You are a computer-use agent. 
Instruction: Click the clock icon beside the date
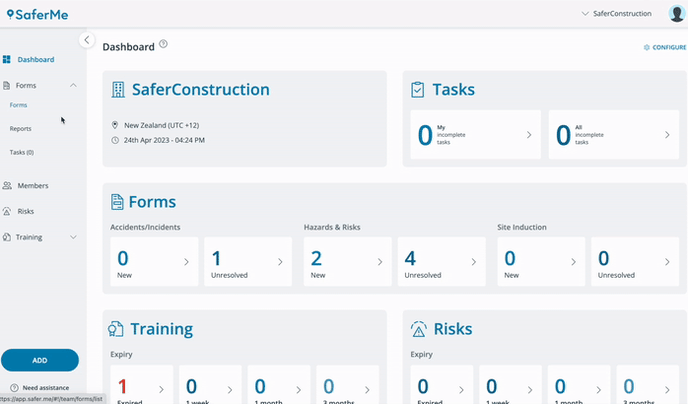click(x=115, y=140)
